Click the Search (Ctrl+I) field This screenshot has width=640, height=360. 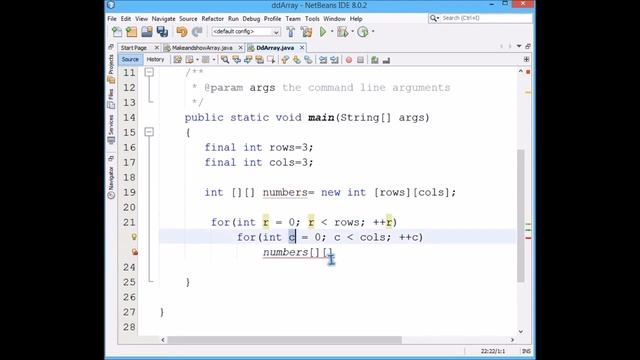(x=480, y=18)
